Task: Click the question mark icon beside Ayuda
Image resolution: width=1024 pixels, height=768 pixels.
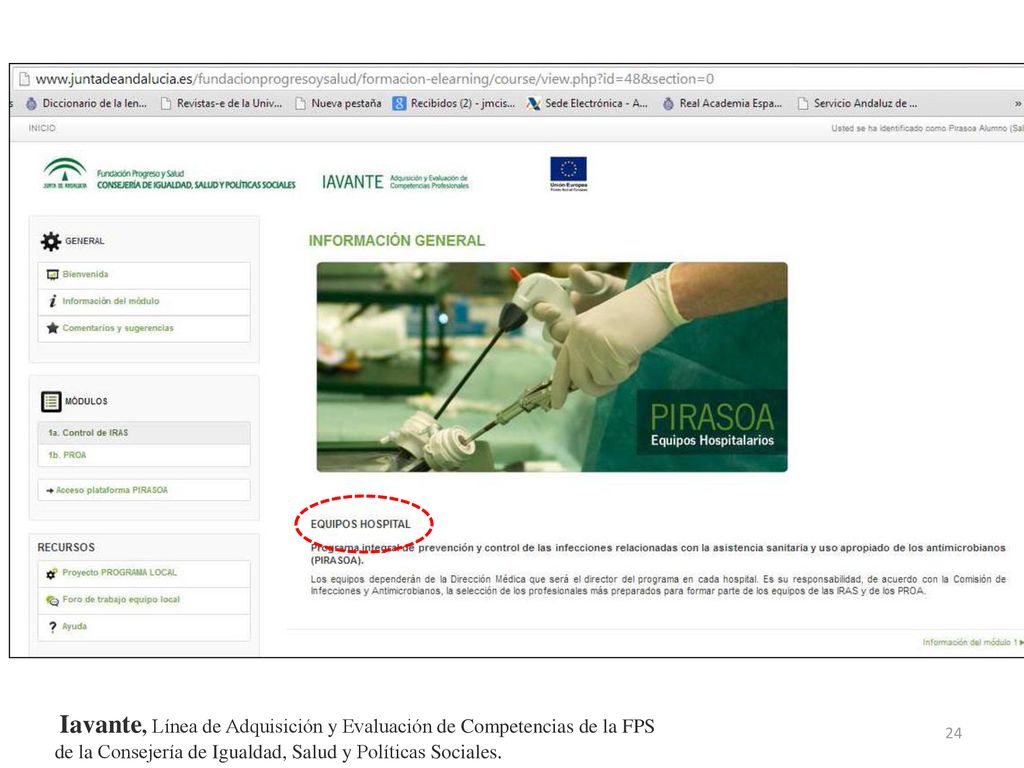Action: pos(53,627)
